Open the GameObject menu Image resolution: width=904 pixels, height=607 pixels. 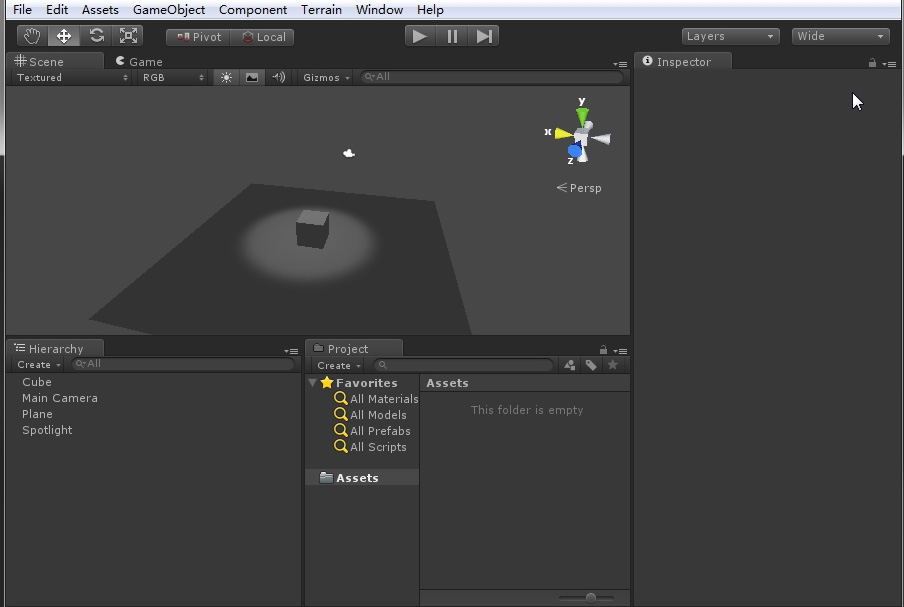[x=169, y=10]
